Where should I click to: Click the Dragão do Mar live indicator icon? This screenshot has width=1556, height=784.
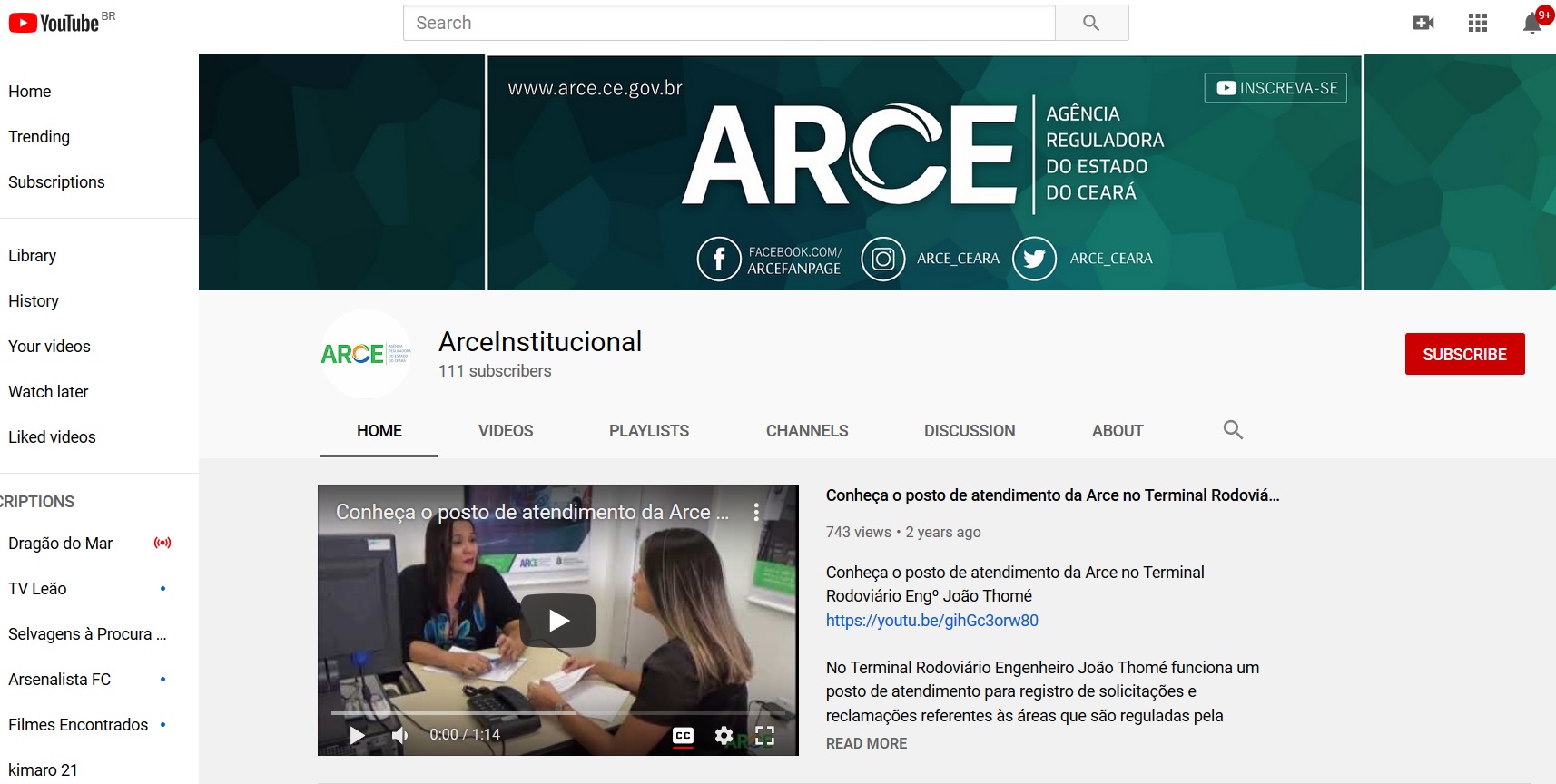click(162, 543)
